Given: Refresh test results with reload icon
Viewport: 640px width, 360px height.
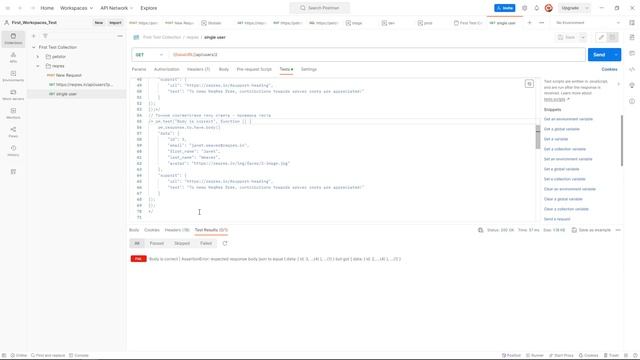Looking at the screenshot, I should [x=224, y=243].
